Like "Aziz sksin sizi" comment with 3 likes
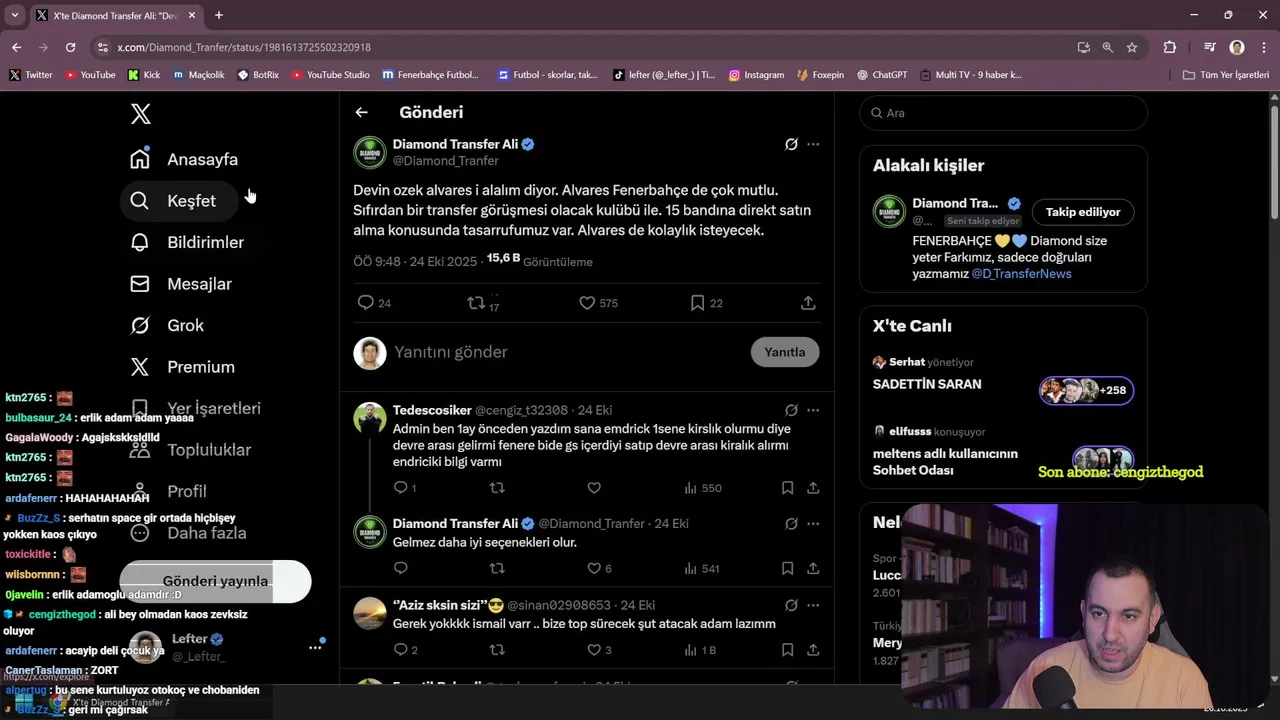Screen dimensions: 1280x720 tap(599, 650)
